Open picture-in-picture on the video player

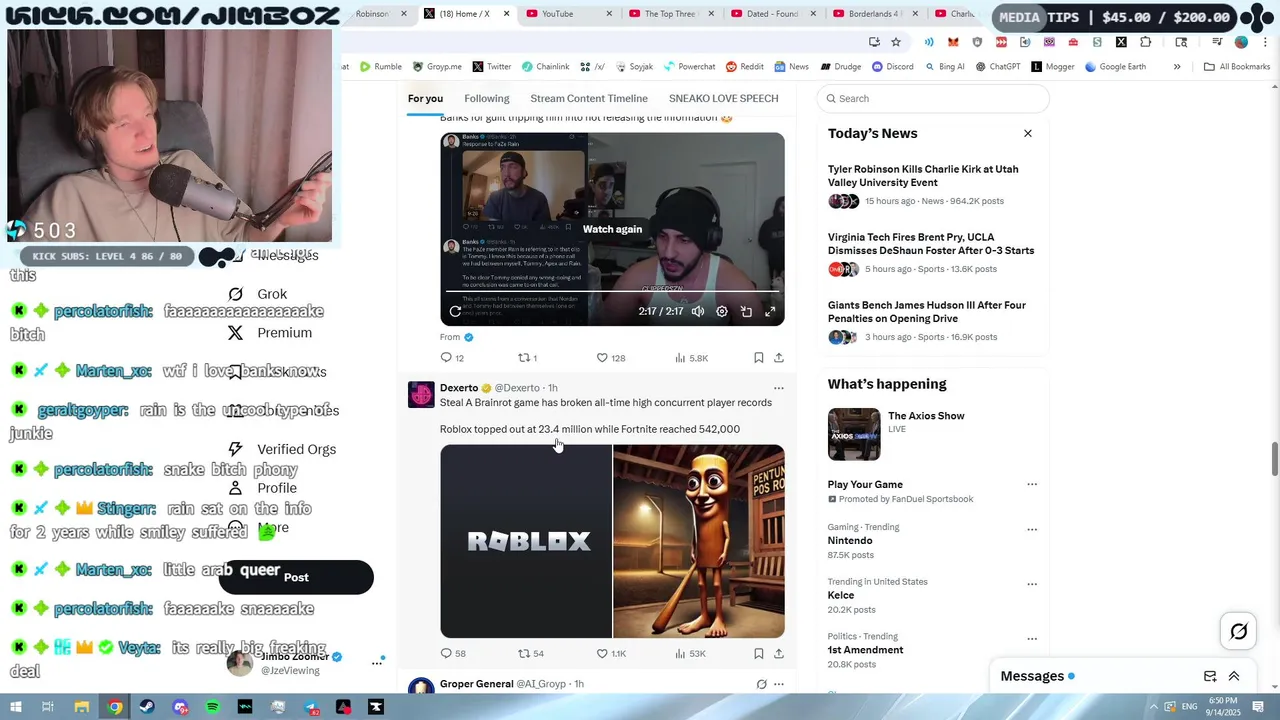tap(746, 311)
